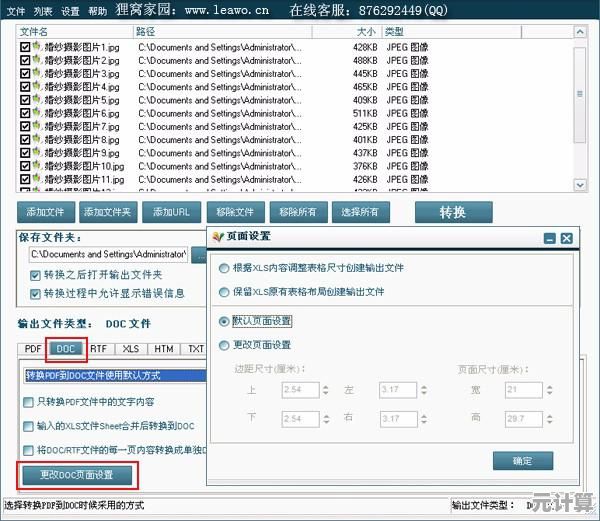
Task: Close the 页面设置 dialog
Action: click(567, 238)
